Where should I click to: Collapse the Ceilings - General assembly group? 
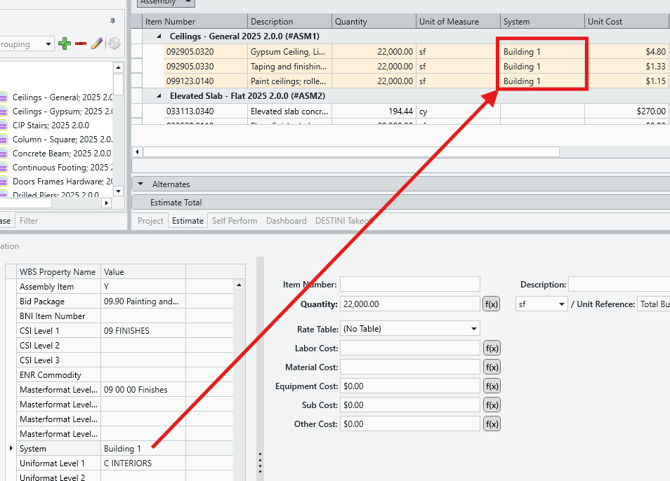point(158,36)
